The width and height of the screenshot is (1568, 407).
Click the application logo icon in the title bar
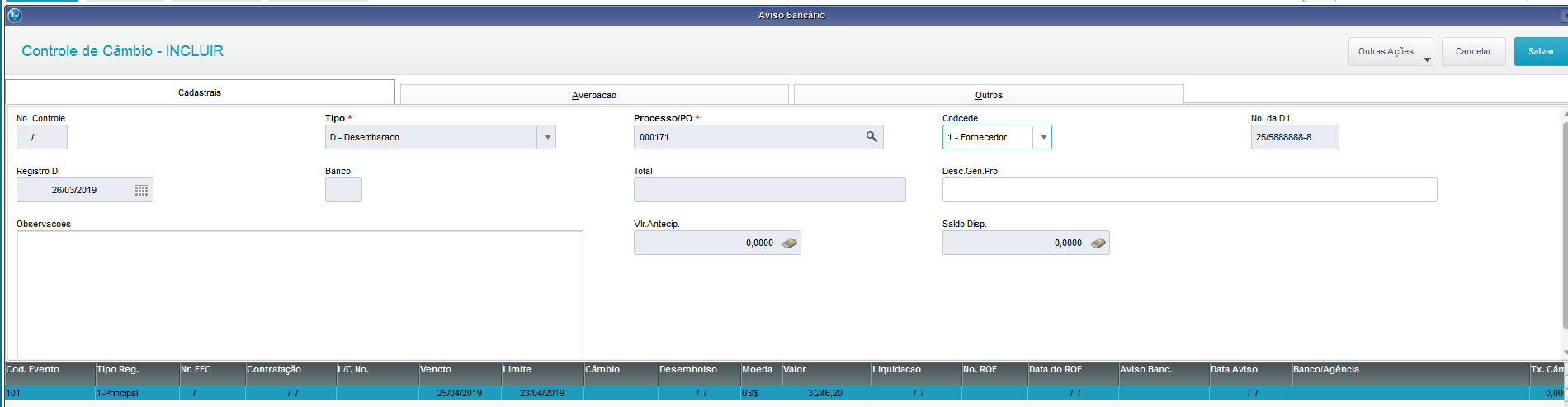[14, 15]
